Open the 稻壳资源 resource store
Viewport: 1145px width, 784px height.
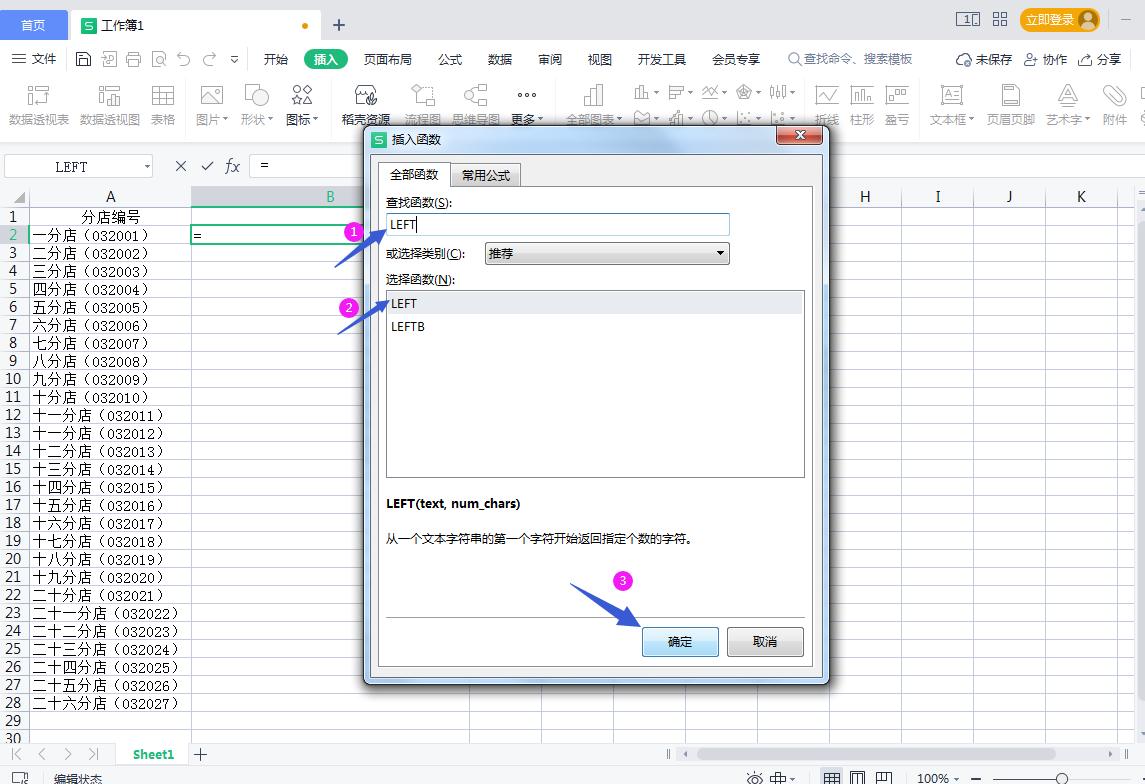pyautogui.click(x=366, y=104)
